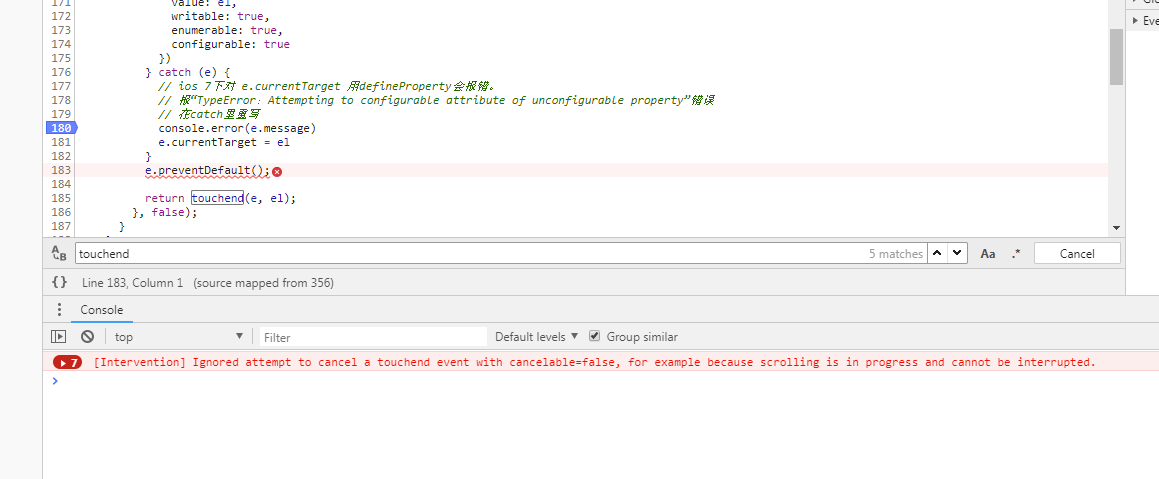Click the console prompt arrow
Screen dimensions: 1159x479
pos(54,381)
